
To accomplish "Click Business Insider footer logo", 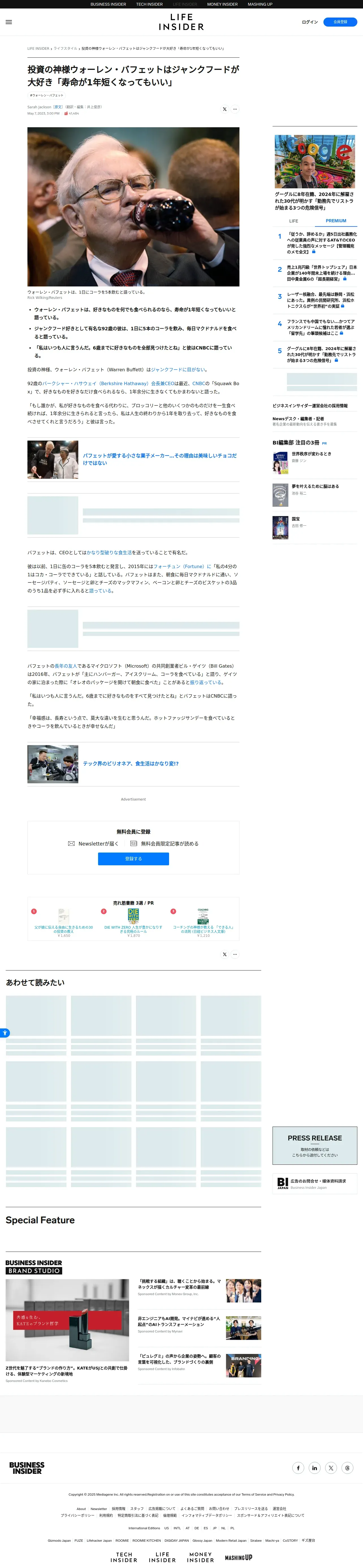I will pyautogui.click(x=27, y=1468).
